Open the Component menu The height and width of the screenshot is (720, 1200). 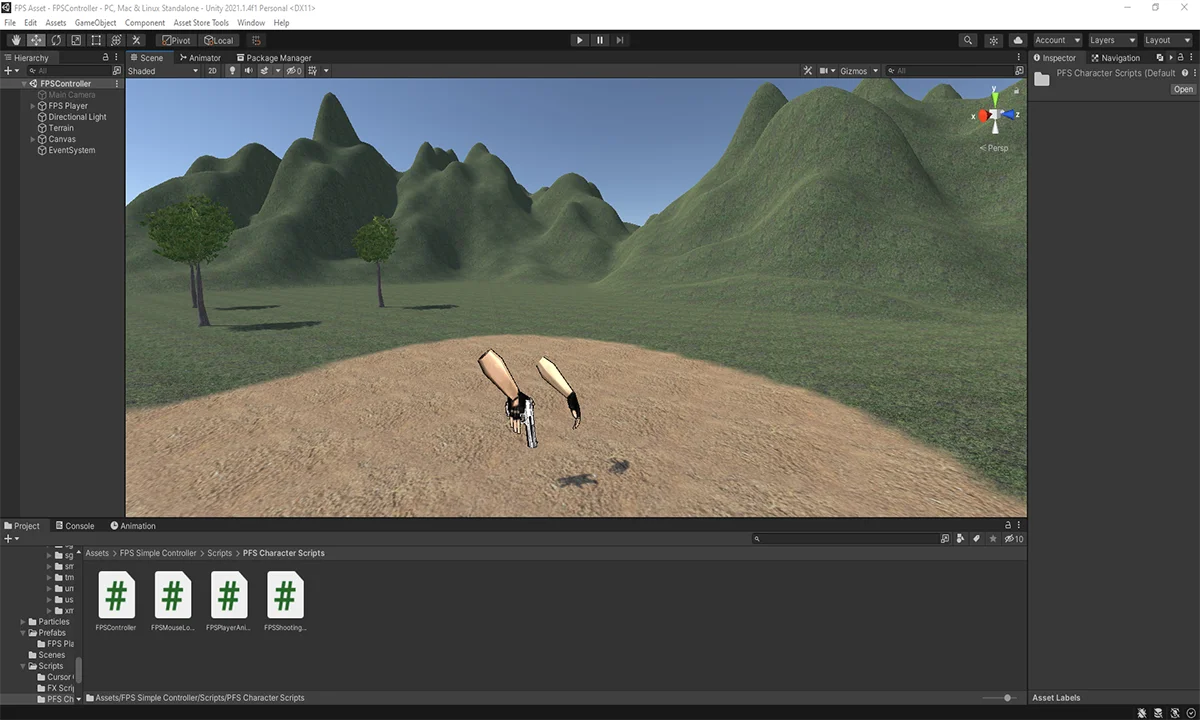[x=145, y=22]
